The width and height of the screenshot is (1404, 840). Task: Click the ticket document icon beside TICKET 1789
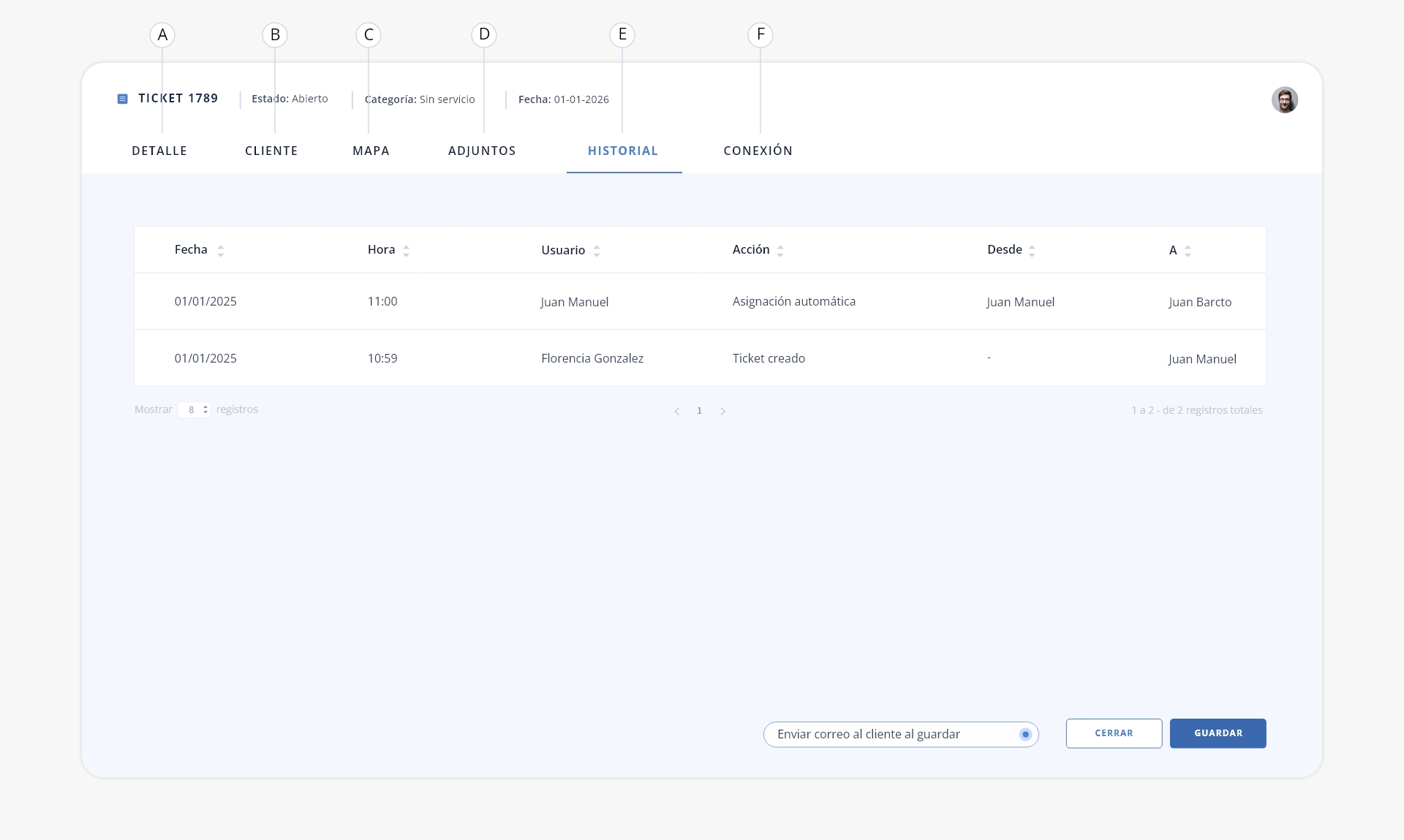(123, 99)
